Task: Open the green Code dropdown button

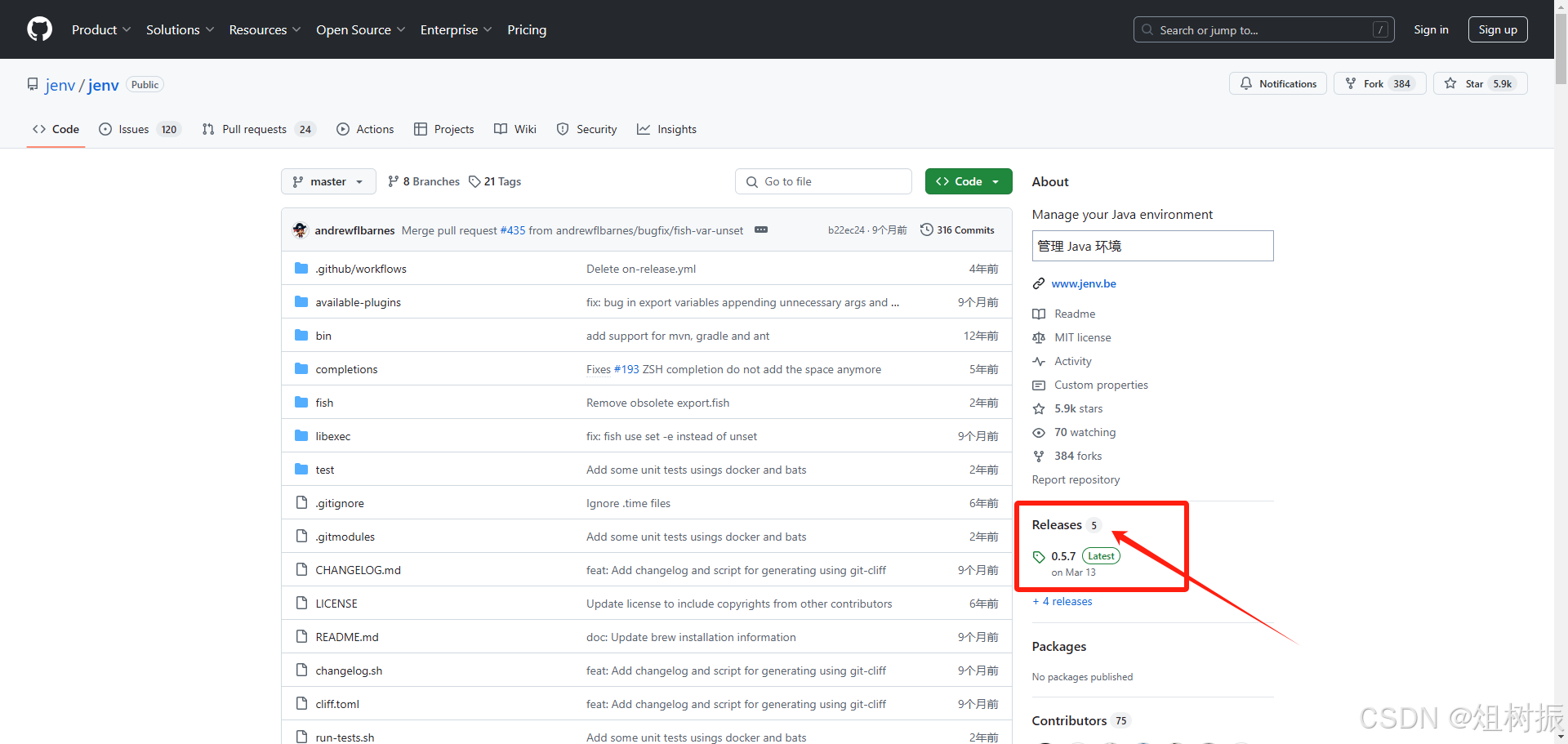Action: coord(969,181)
